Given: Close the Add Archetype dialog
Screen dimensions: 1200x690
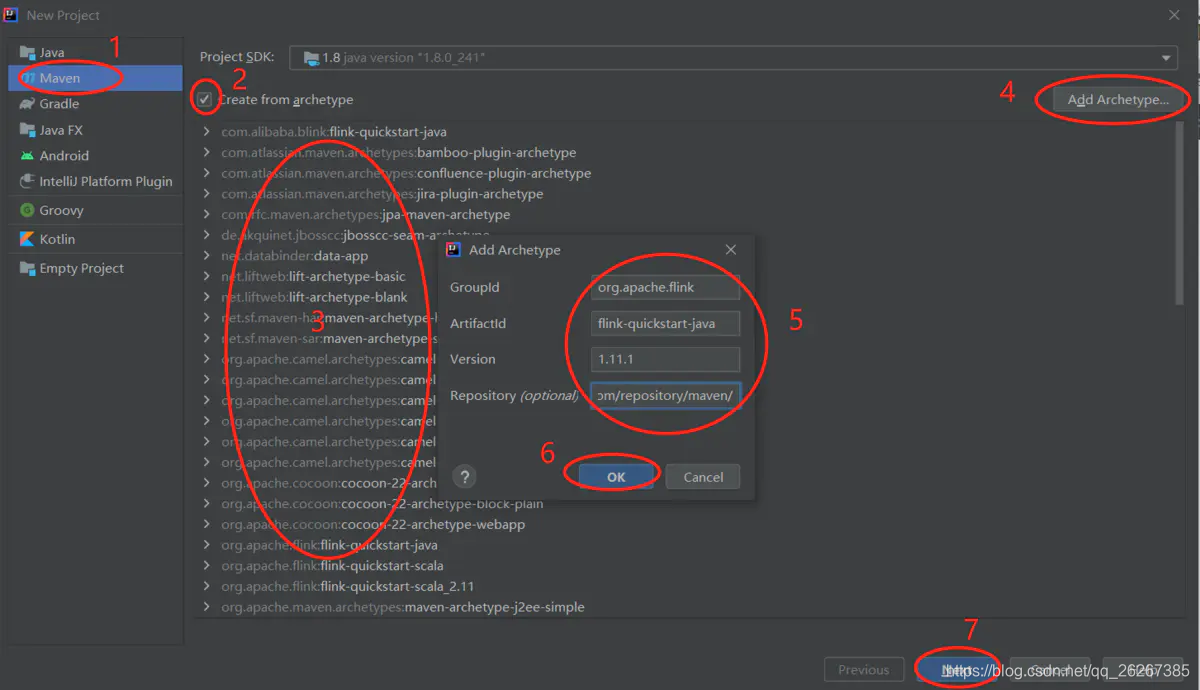Looking at the screenshot, I should pos(731,250).
